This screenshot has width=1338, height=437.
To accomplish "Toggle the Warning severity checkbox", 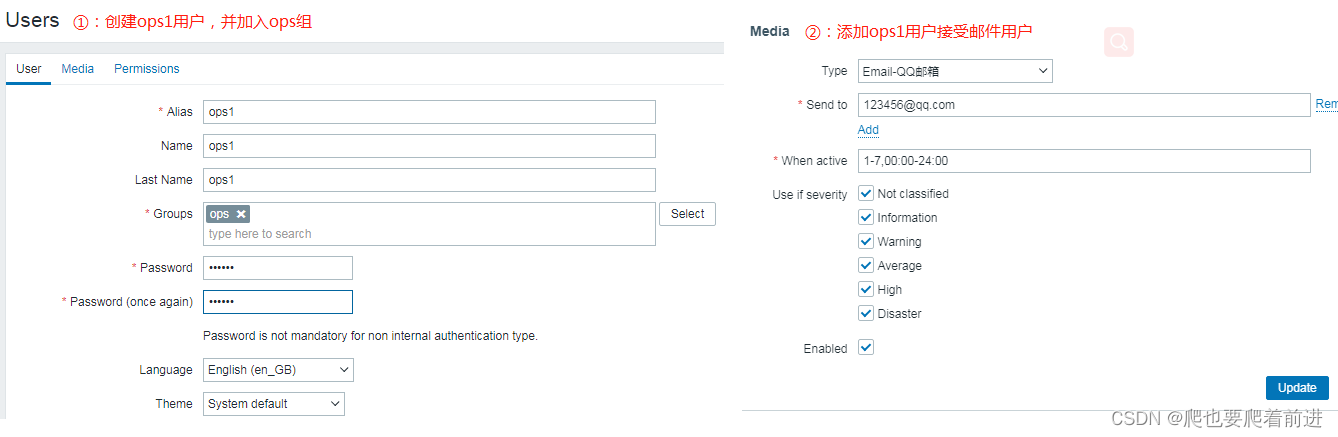I will click(866, 241).
